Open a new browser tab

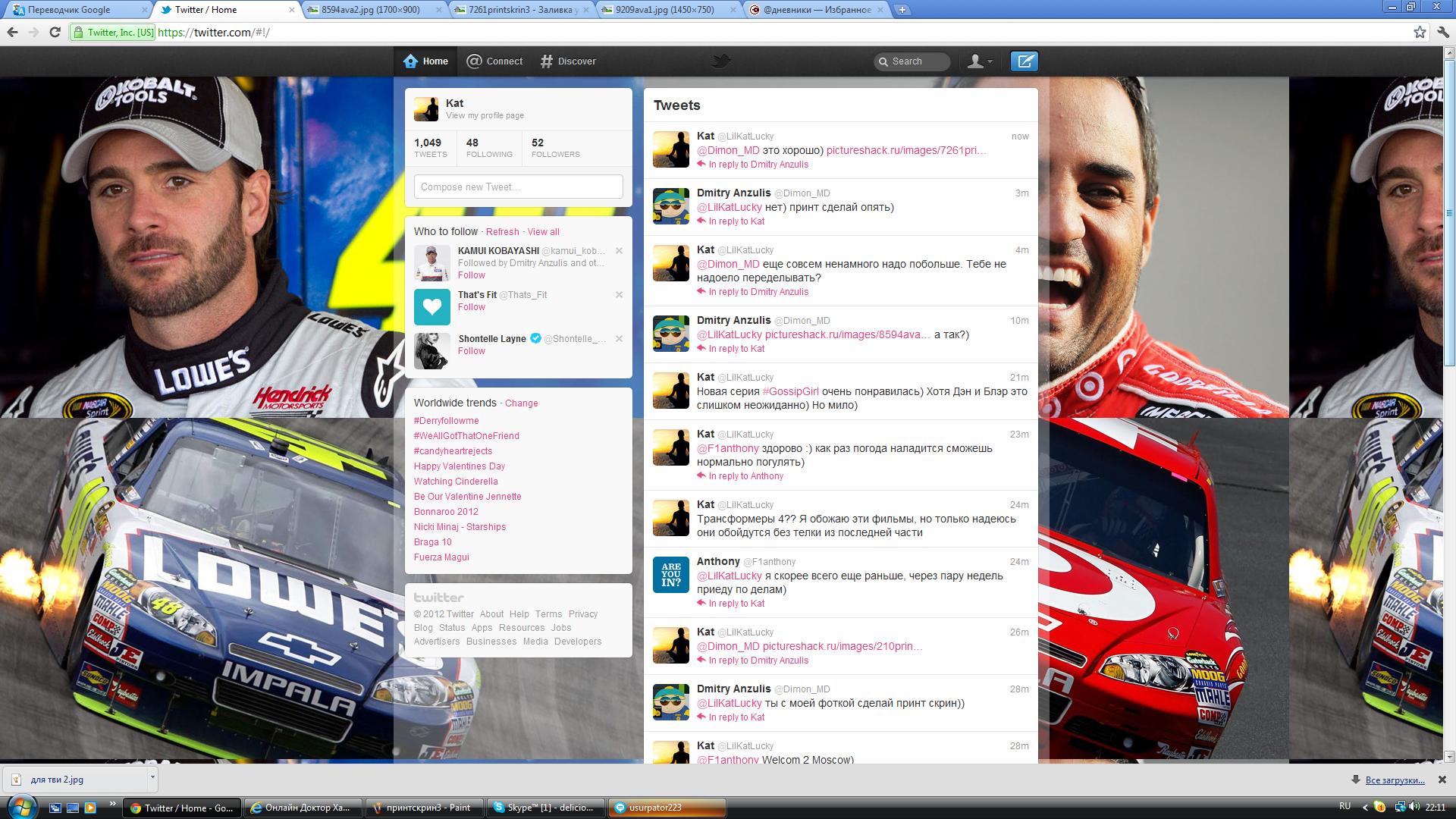(x=902, y=10)
